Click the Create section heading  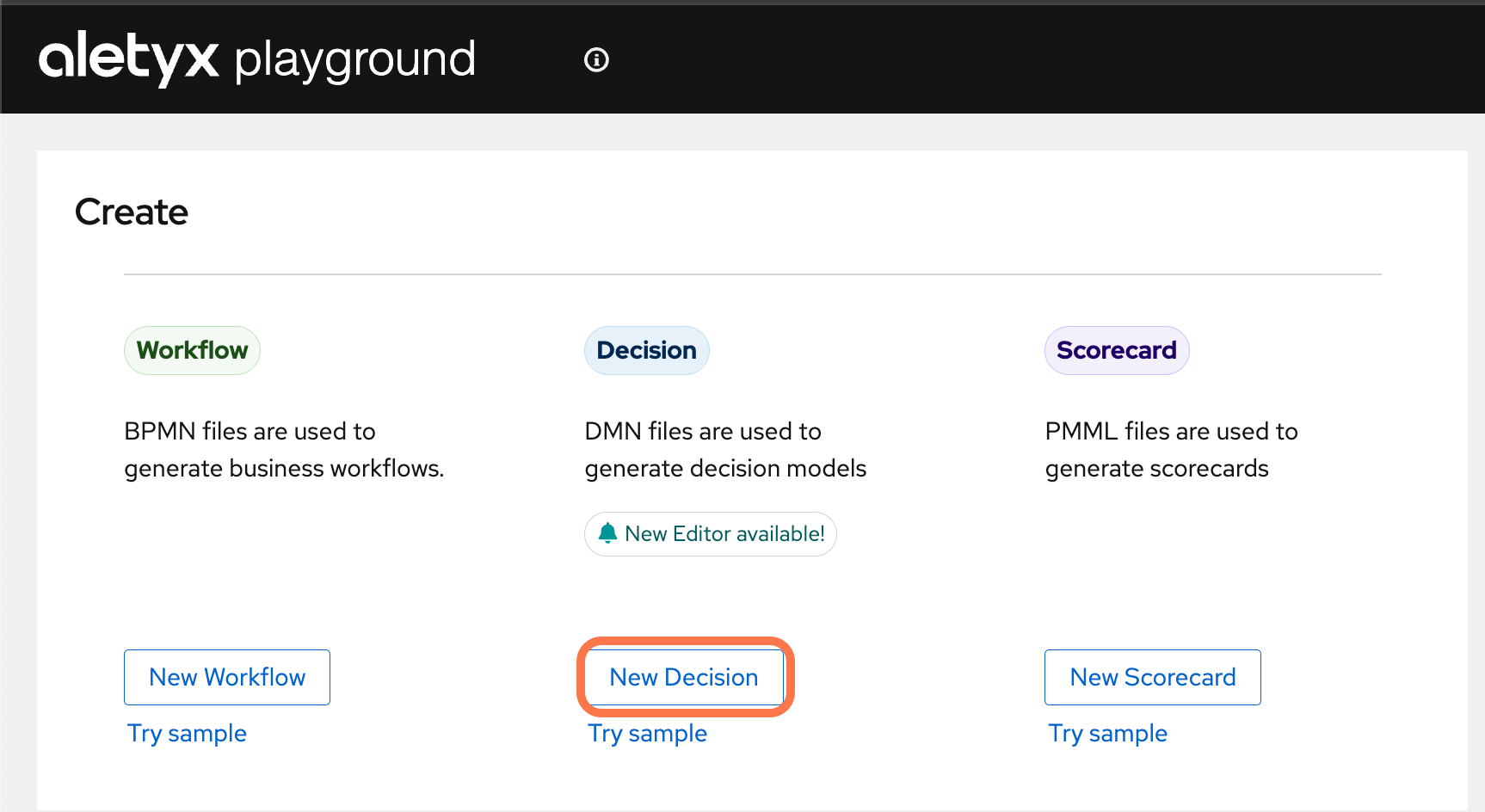point(132,212)
